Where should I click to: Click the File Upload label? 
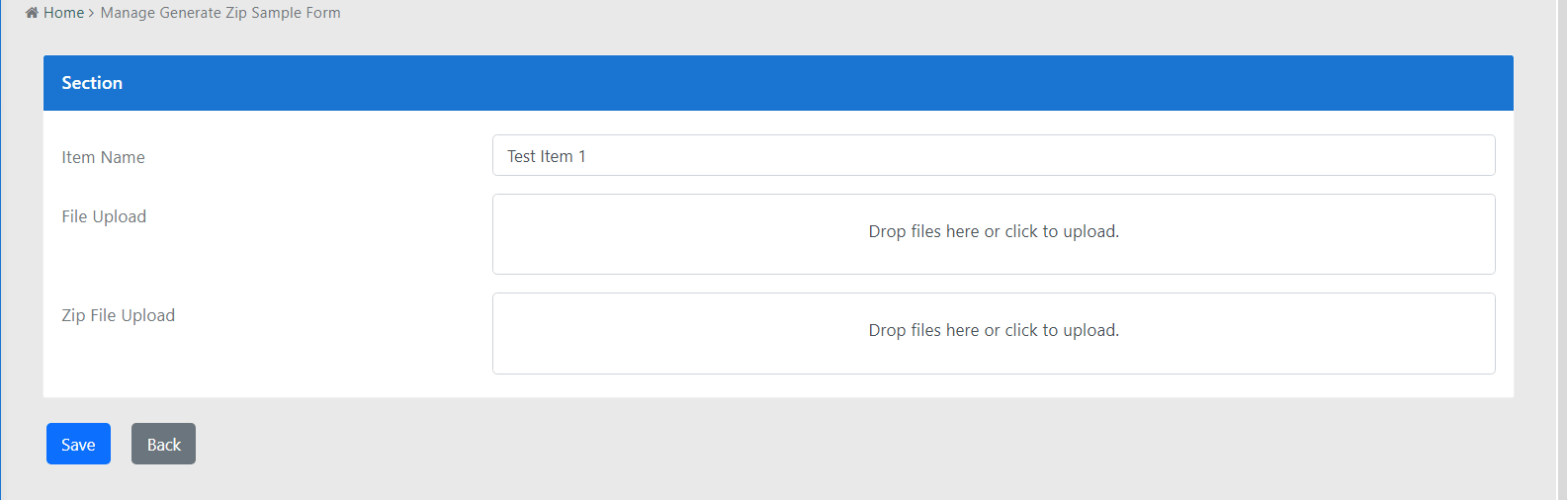(x=104, y=216)
